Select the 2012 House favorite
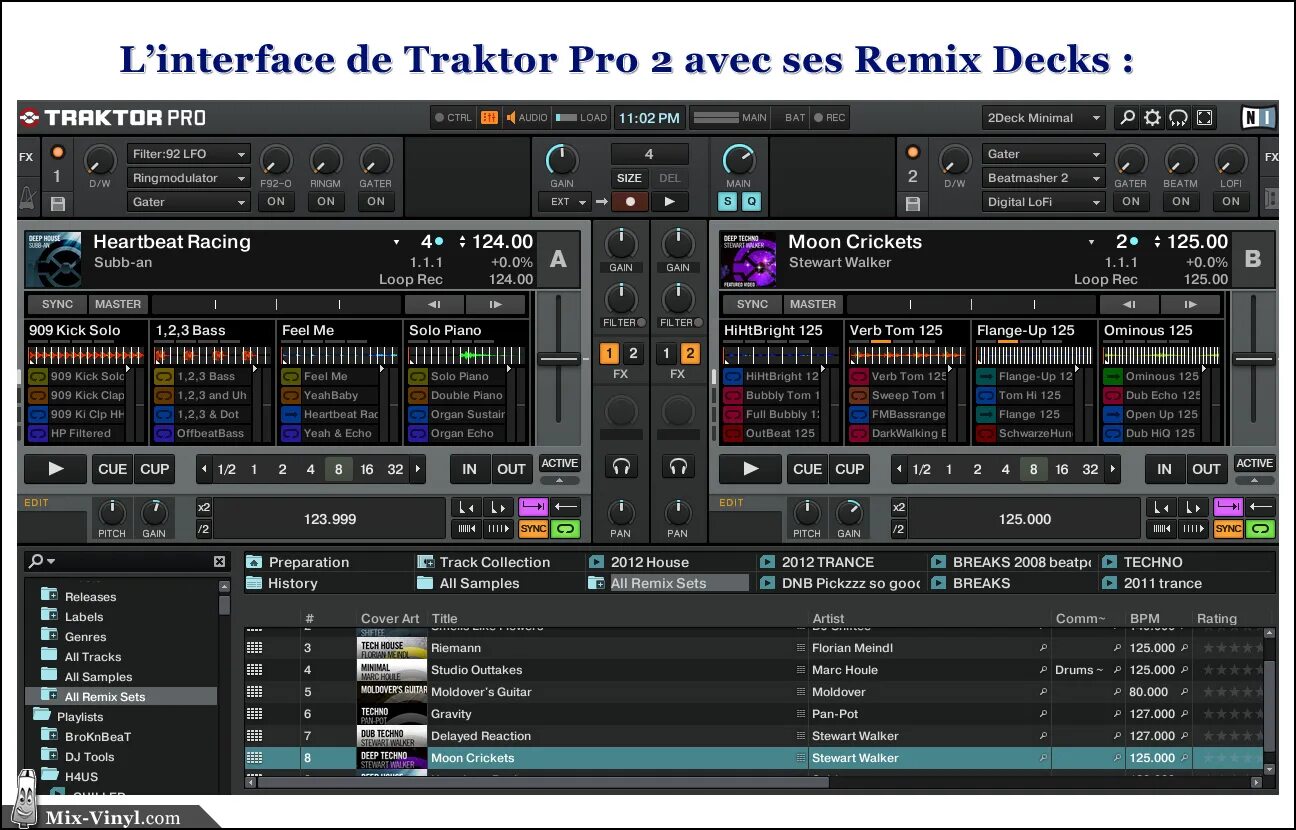This screenshot has height=830, width=1296. tap(650, 562)
